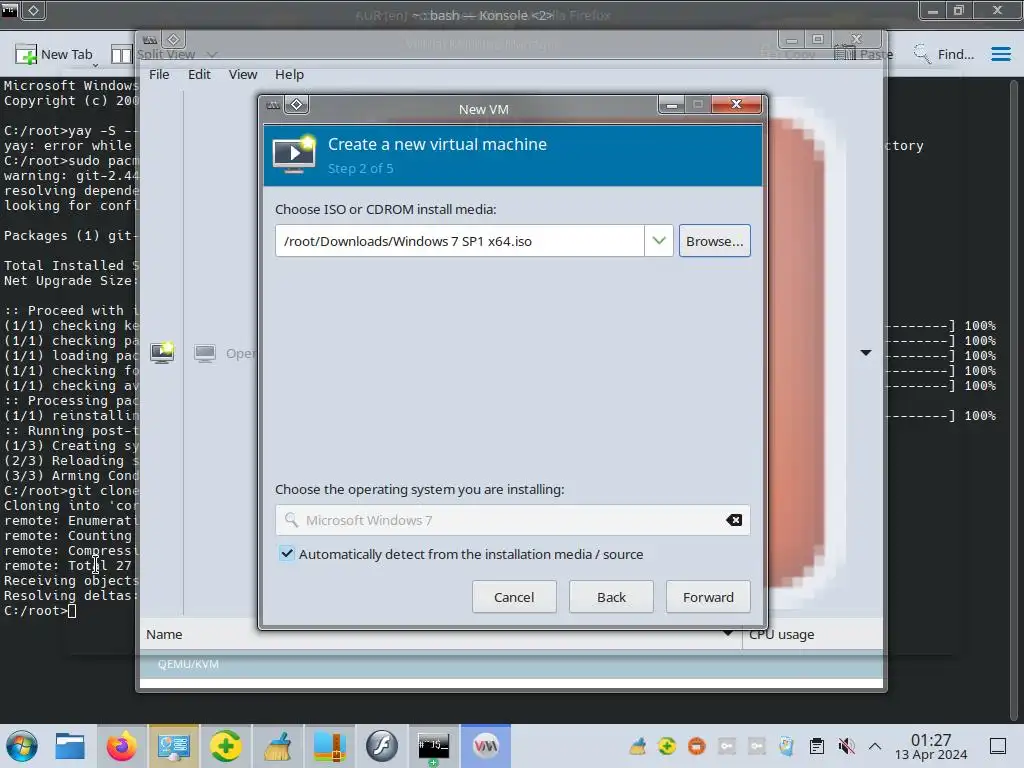The height and width of the screenshot is (768, 1024).
Task: Open the Flash player taskbar icon
Action: pos(381,746)
